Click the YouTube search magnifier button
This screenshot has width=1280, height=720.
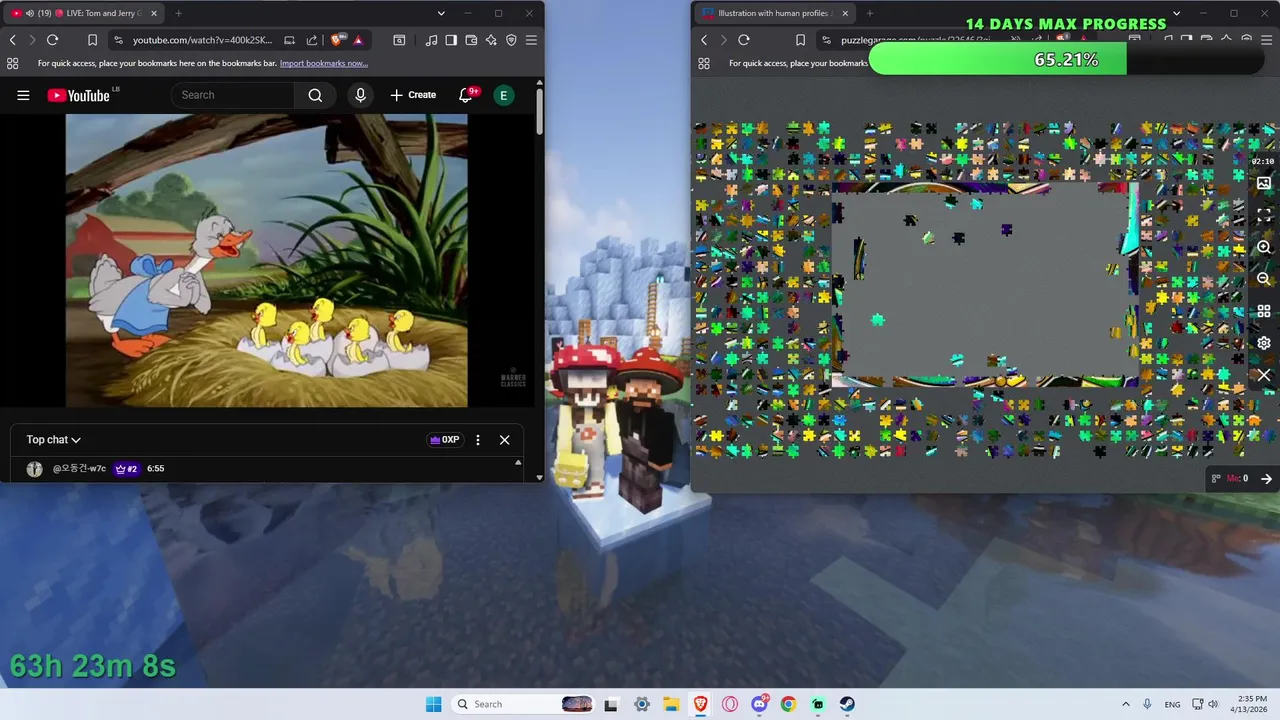point(315,95)
